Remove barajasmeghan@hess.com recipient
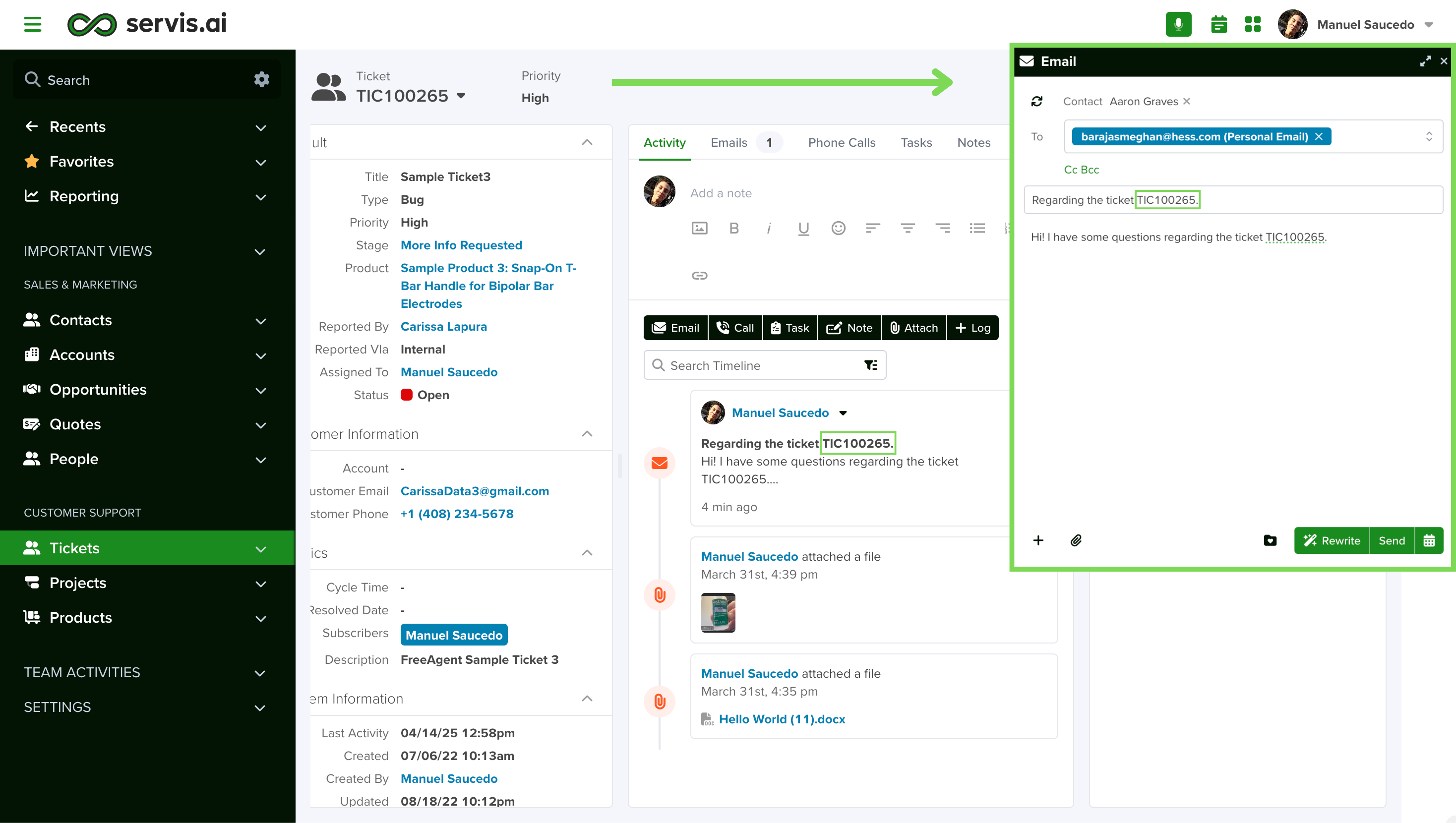 coord(1319,136)
